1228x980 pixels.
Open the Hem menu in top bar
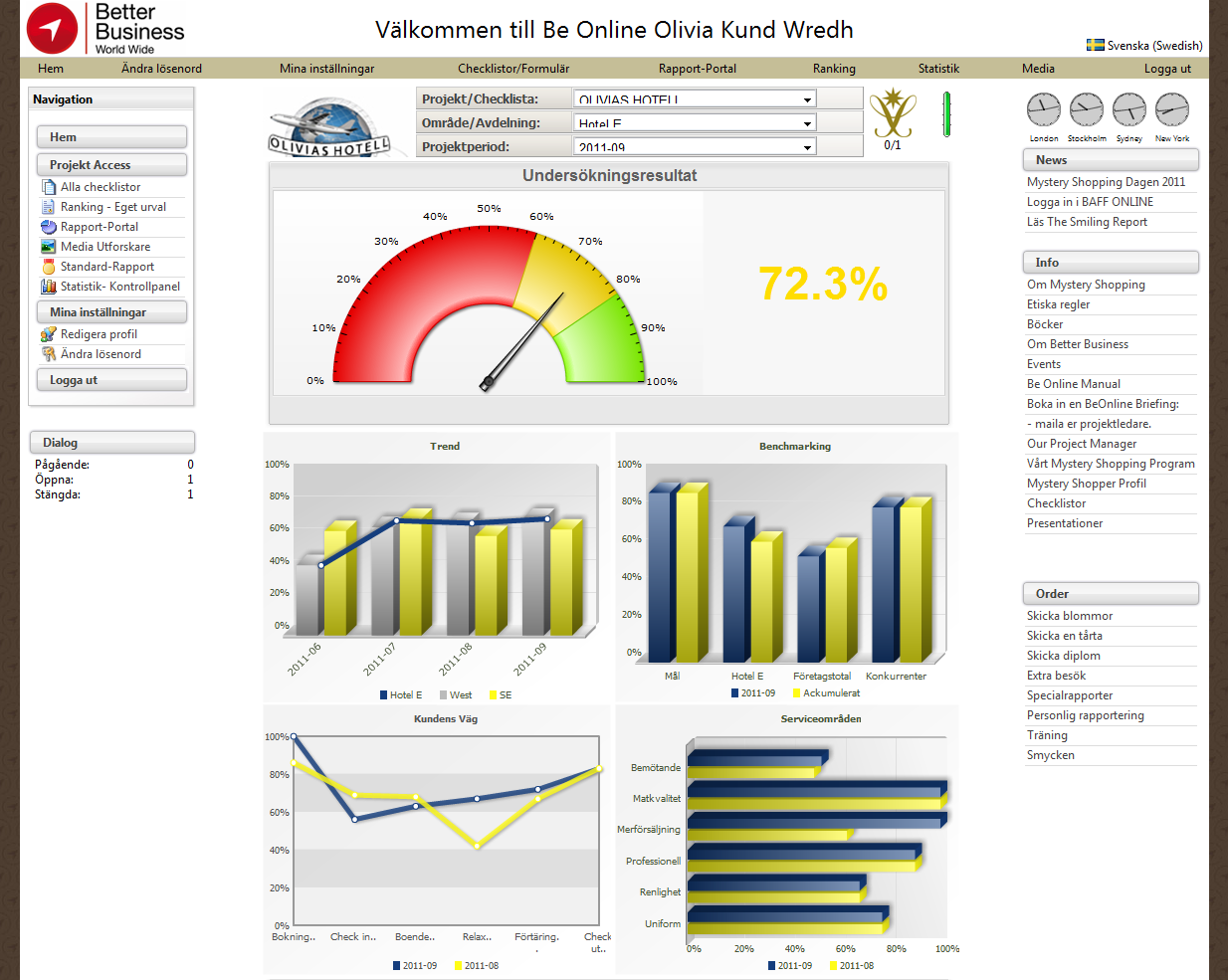51,69
